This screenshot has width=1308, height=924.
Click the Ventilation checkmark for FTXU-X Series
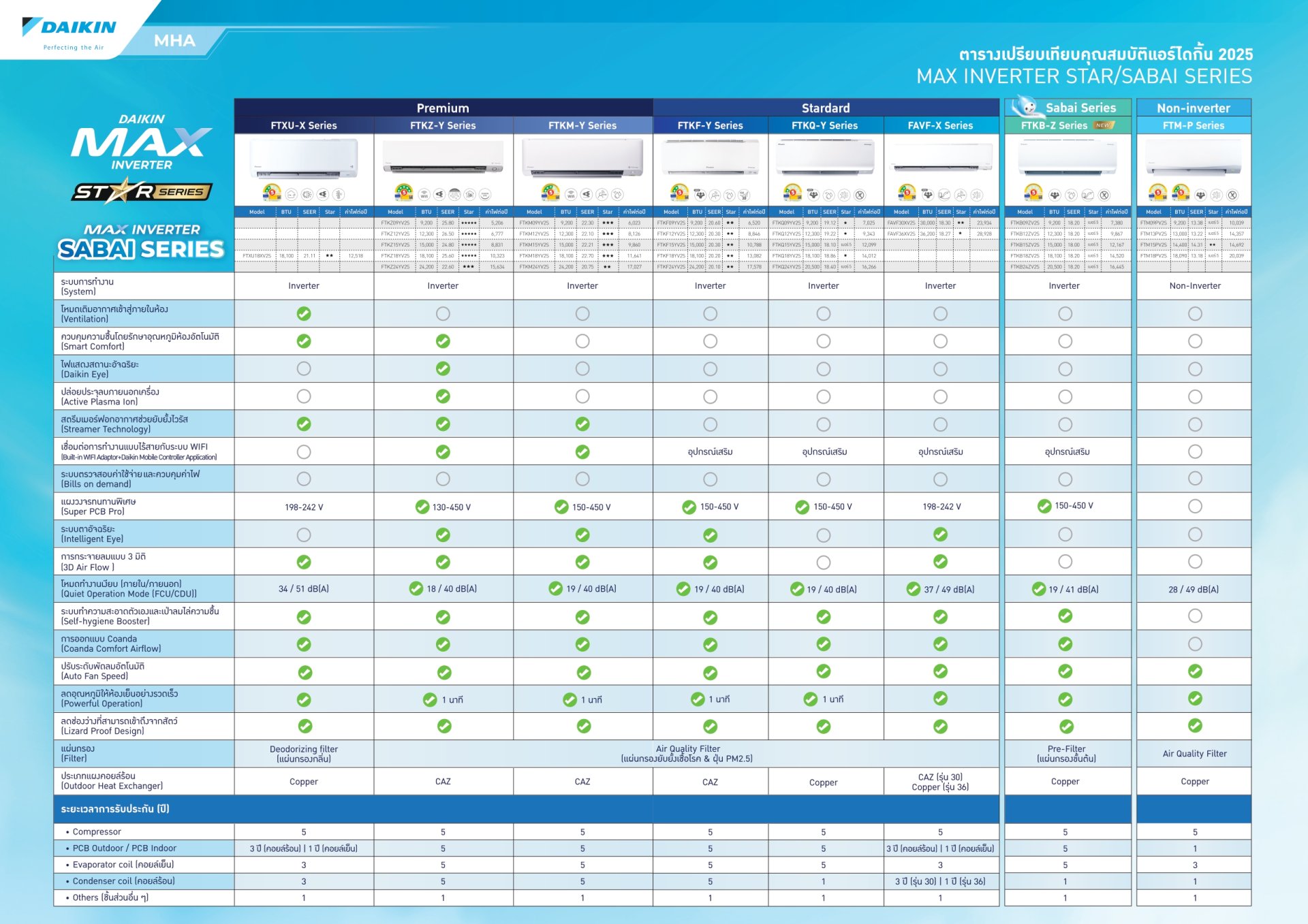coord(304,313)
